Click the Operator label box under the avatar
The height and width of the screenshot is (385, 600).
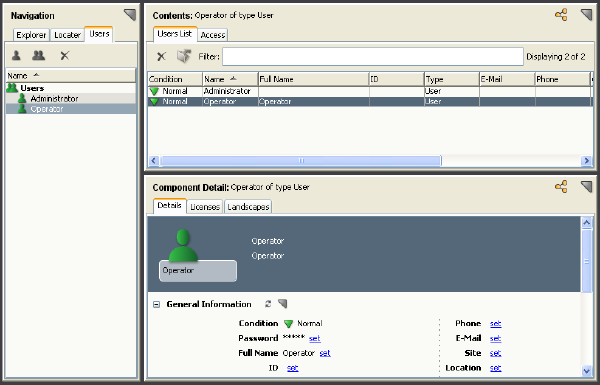[198, 271]
